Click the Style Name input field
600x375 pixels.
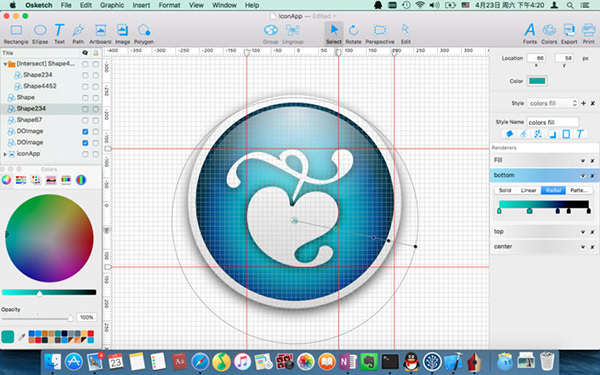(x=553, y=122)
